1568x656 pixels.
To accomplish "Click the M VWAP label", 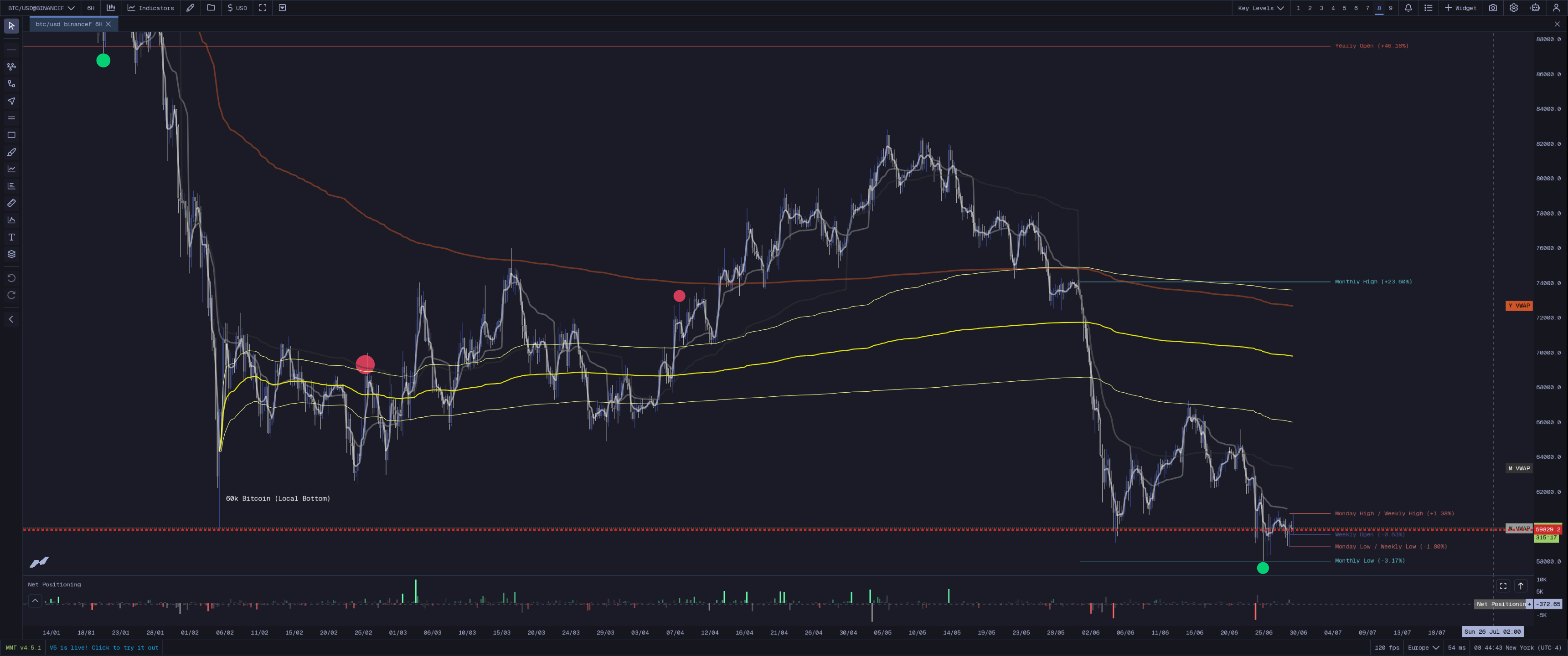I will [x=1519, y=468].
